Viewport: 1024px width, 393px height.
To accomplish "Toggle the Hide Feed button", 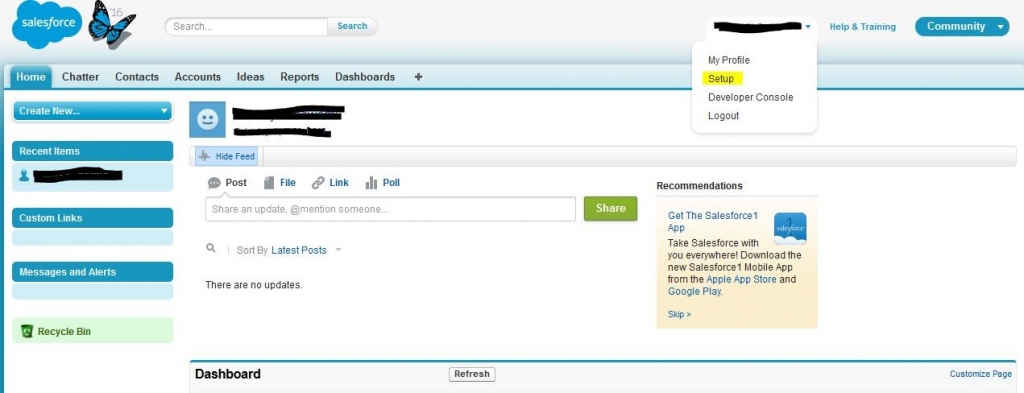I will point(226,157).
